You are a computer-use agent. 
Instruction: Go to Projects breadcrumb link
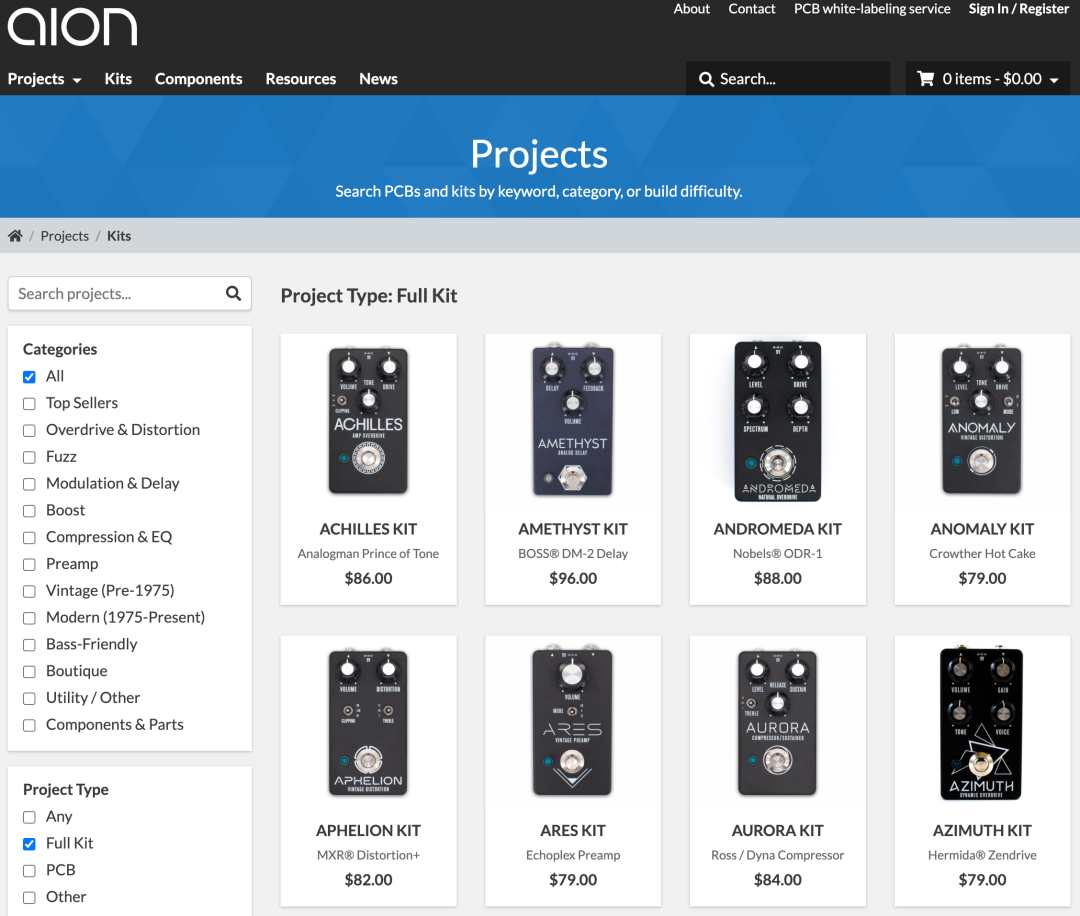click(x=65, y=236)
